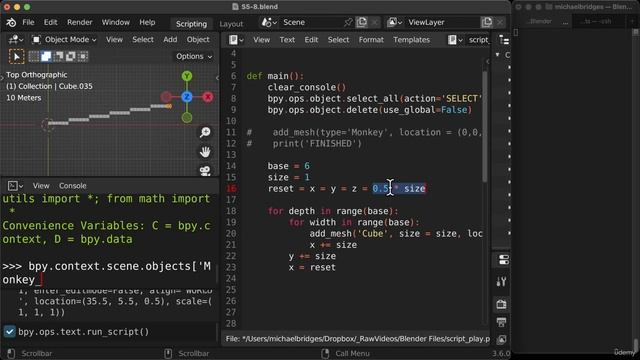Click the text editor vertical scrollbar
Image resolution: width=640 pixels, height=360 pixels.
(x=484, y=127)
